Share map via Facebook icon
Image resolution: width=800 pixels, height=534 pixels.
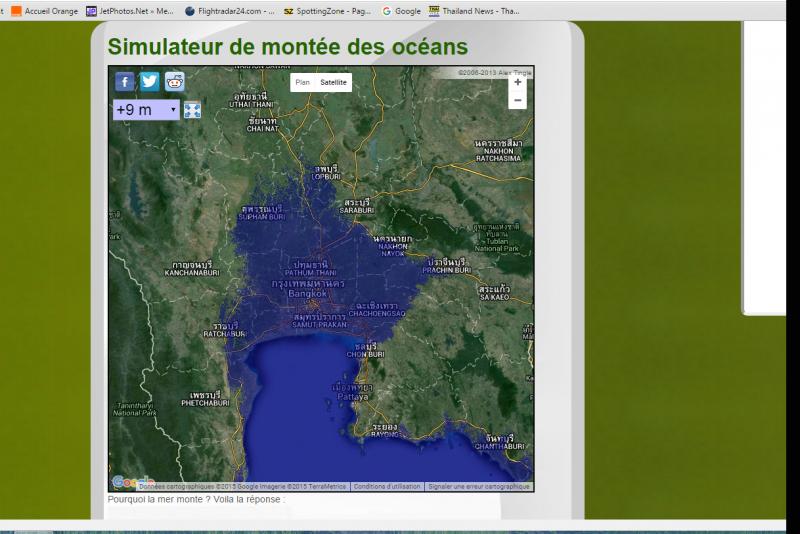click(124, 82)
